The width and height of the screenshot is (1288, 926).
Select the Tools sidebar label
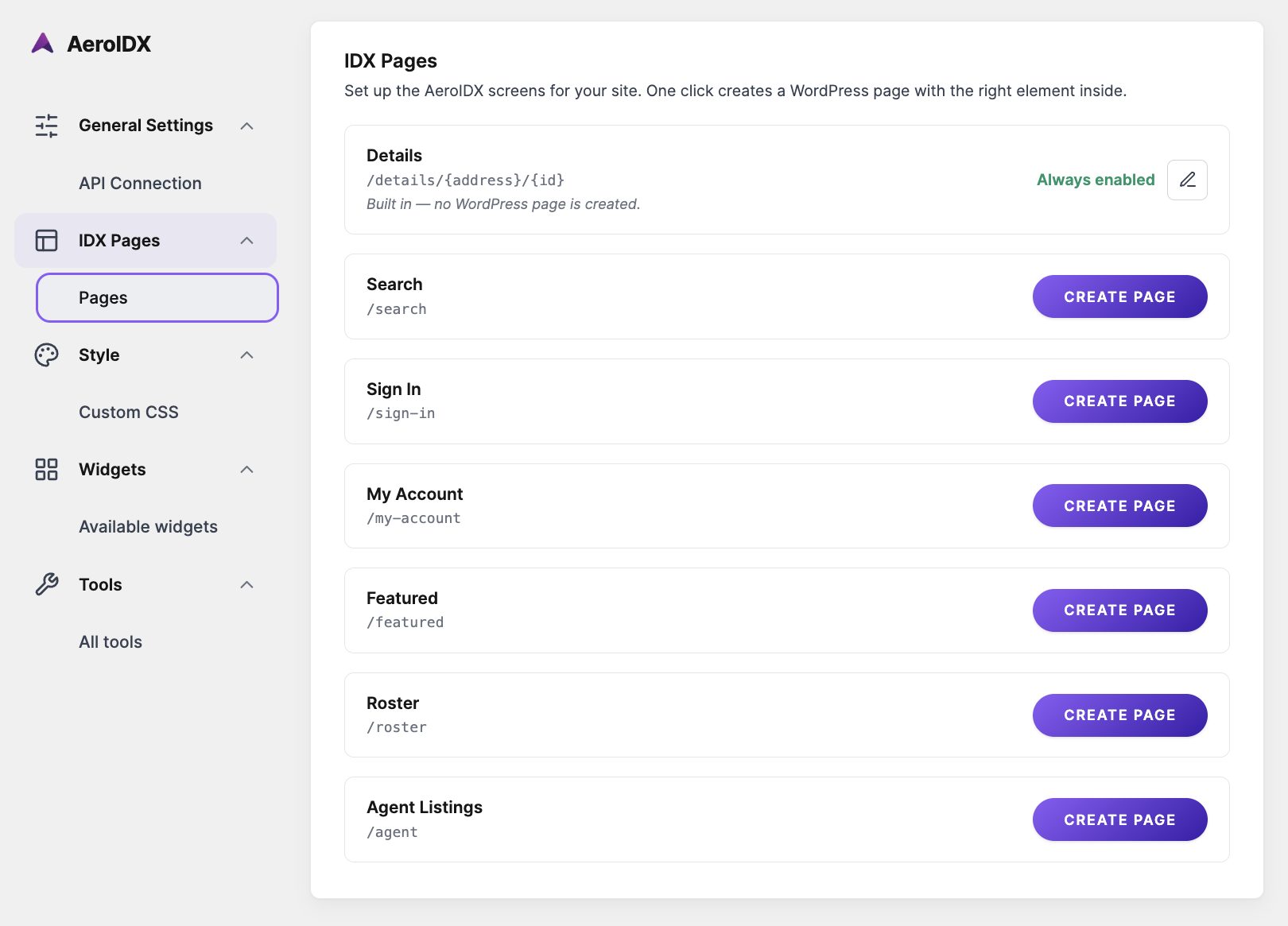coord(100,584)
